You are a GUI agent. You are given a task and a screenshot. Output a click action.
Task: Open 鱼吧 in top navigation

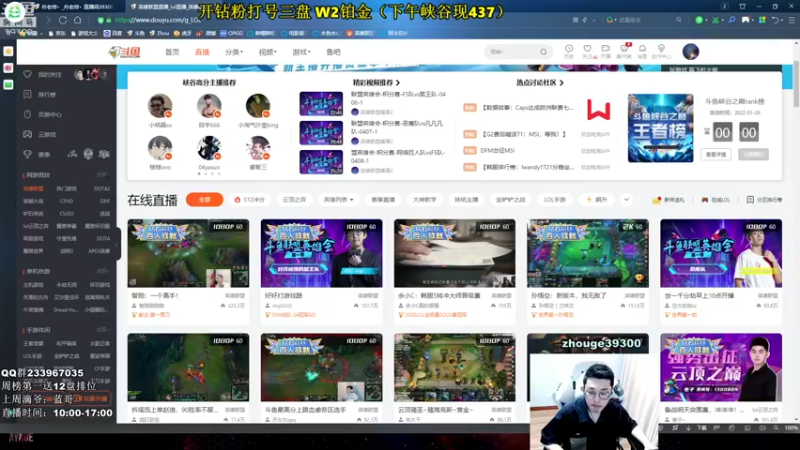point(333,52)
